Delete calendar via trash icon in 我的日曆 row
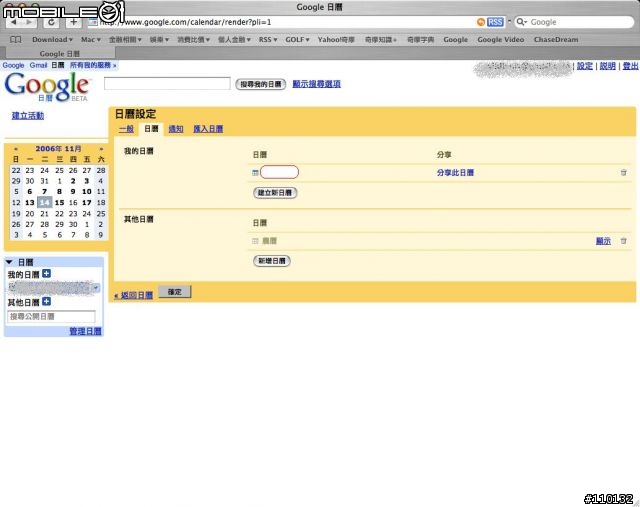 (623, 173)
